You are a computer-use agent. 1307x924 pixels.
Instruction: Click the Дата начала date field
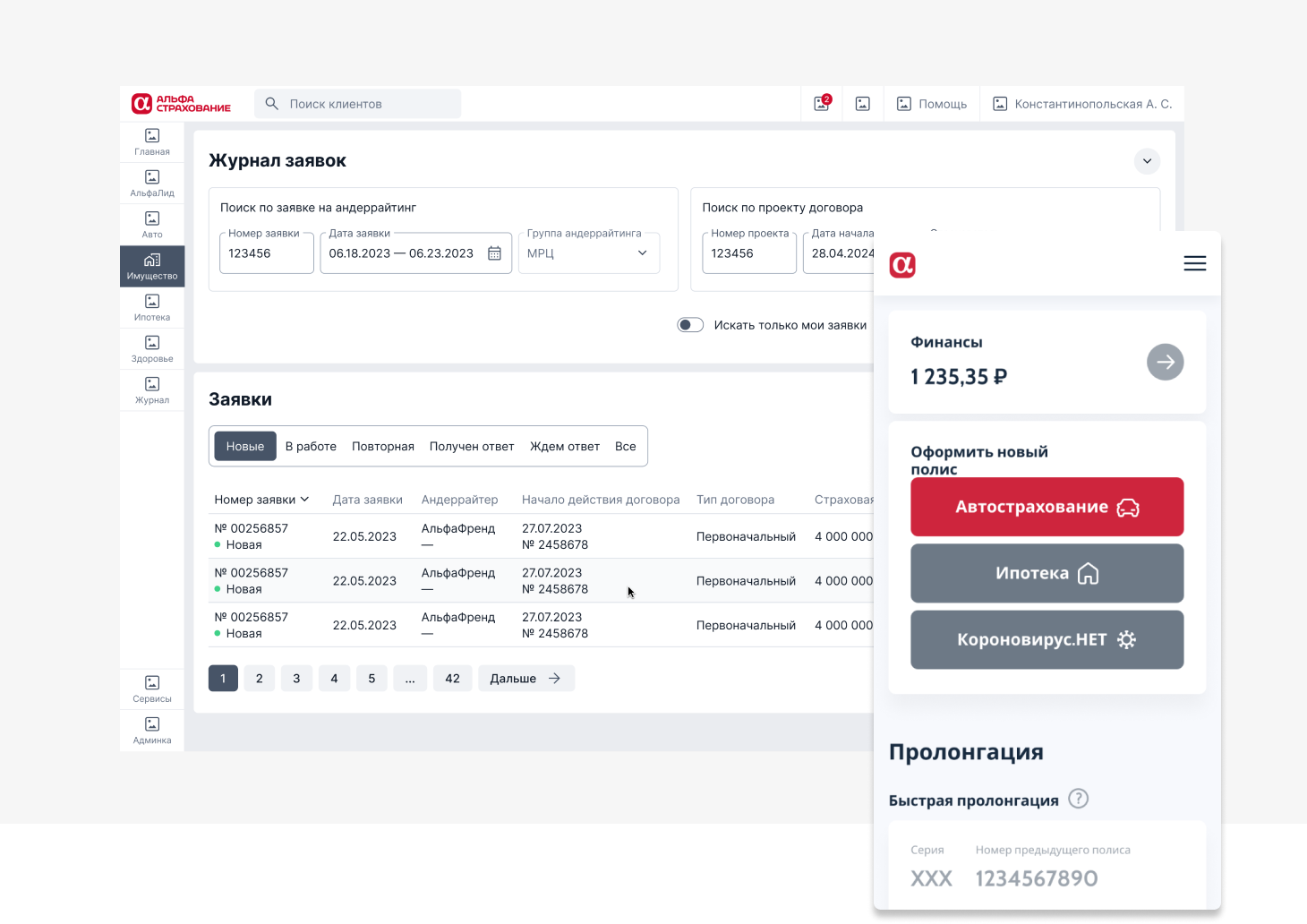coord(839,253)
